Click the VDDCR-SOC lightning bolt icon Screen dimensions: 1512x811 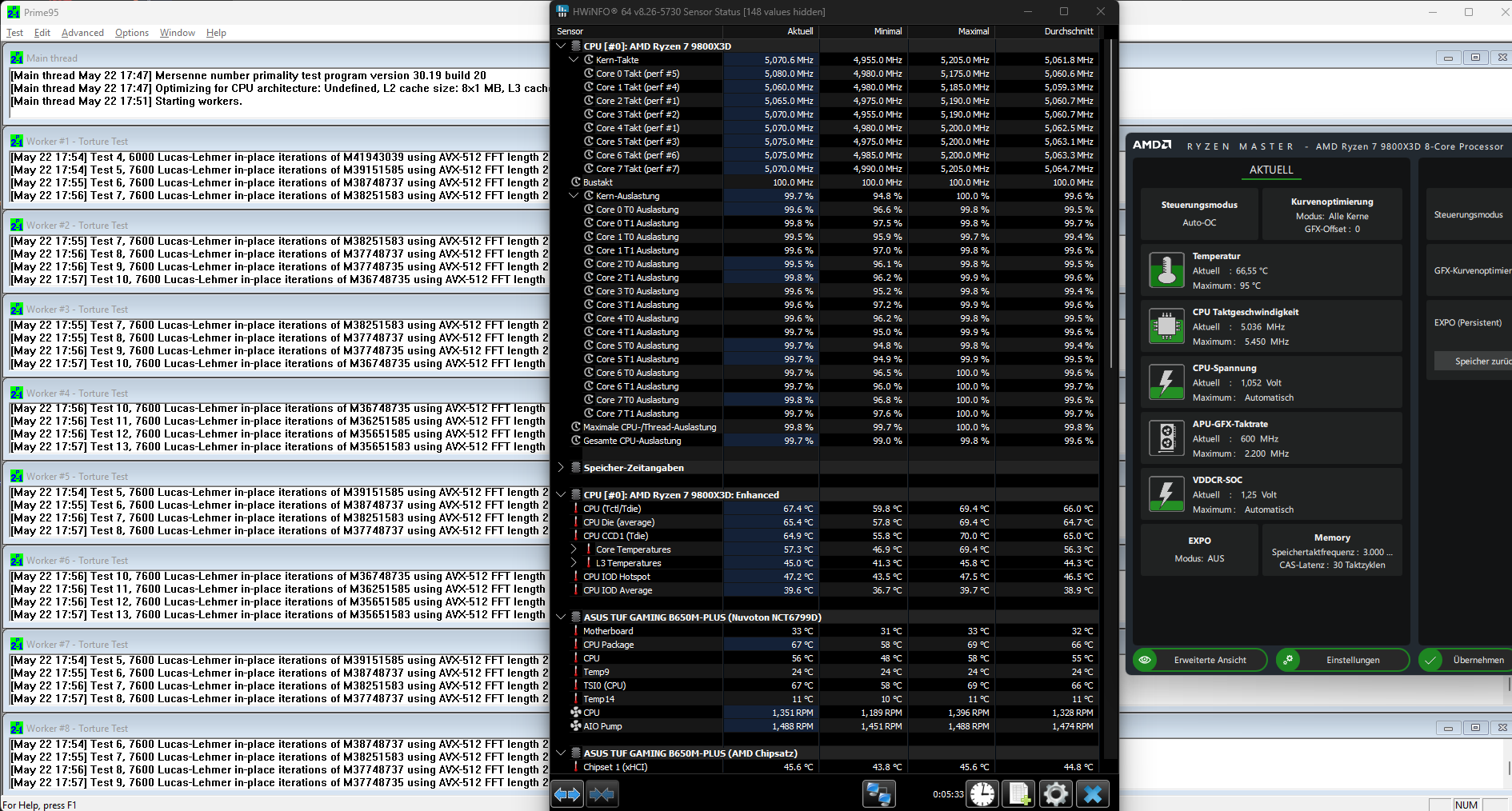(x=1166, y=494)
